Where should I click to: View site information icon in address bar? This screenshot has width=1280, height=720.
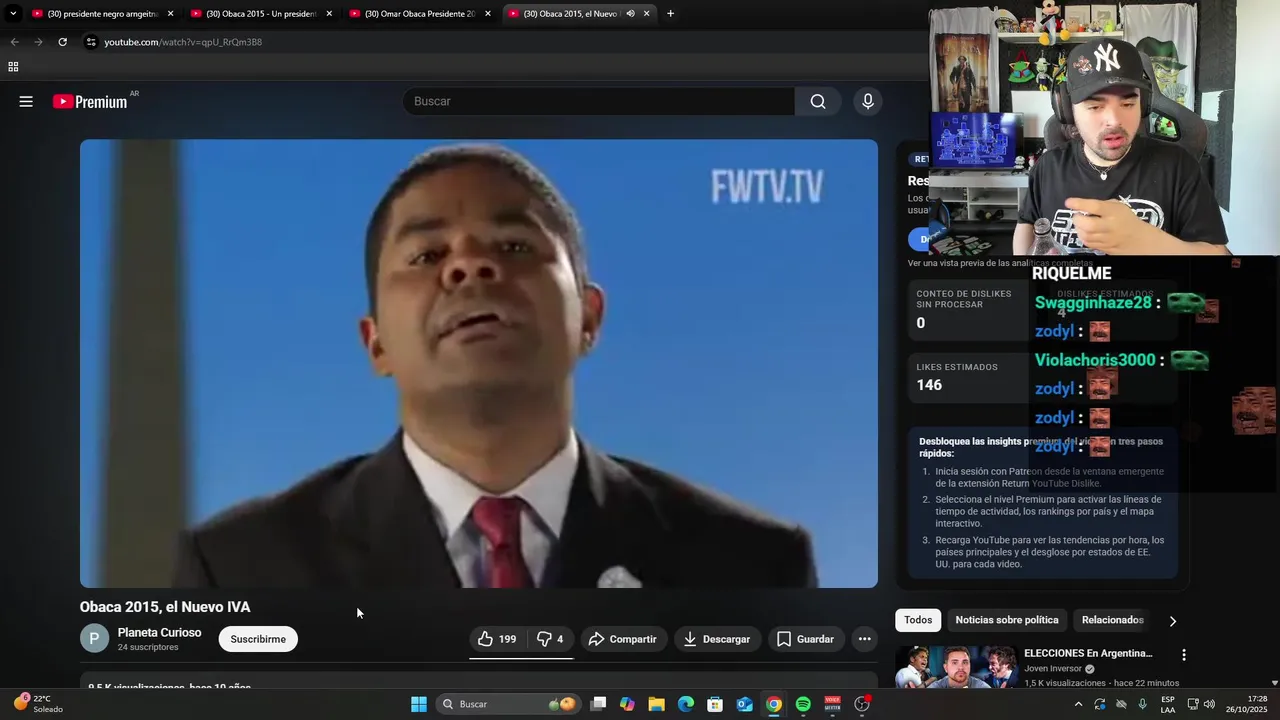pyautogui.click(x=91, y=42)
